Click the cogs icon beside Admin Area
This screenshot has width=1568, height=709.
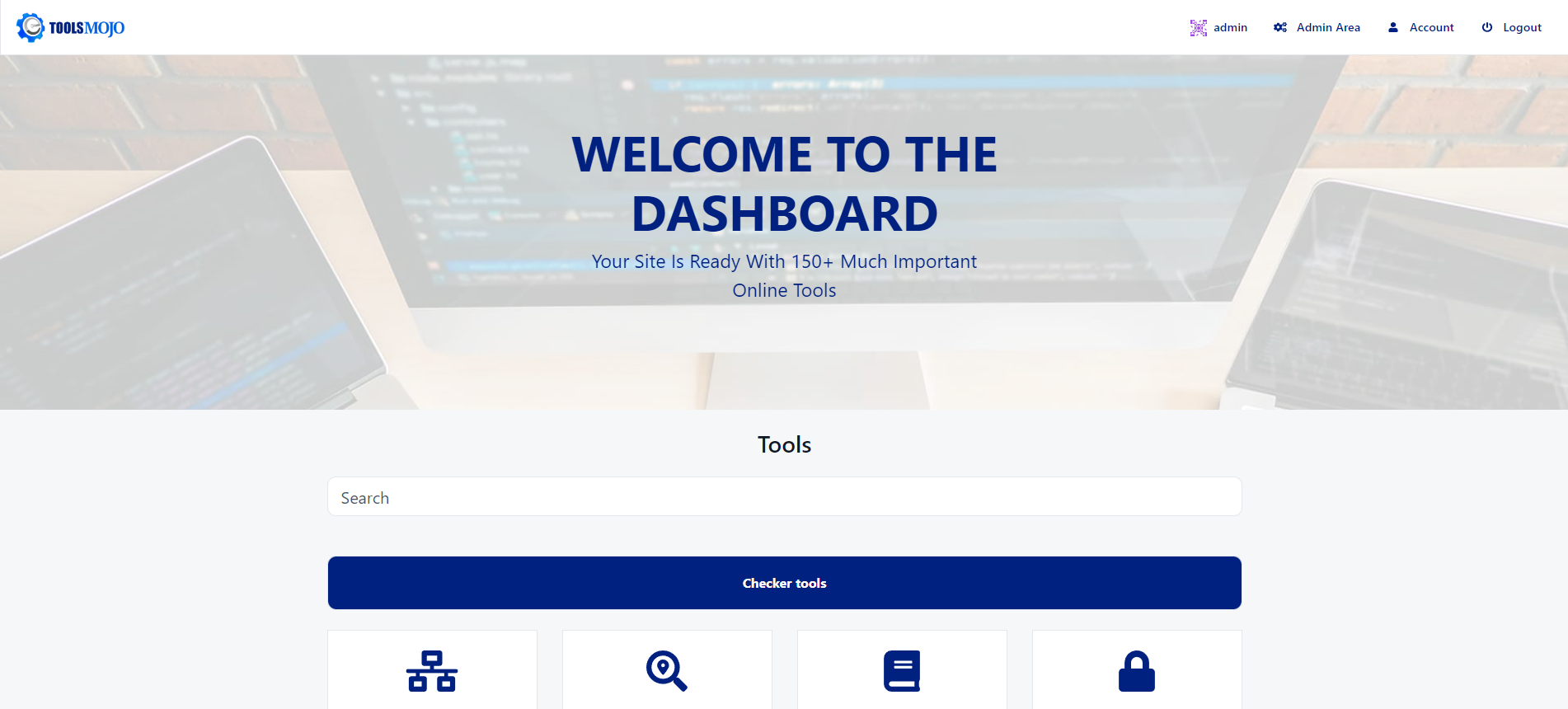[1279, 27]
